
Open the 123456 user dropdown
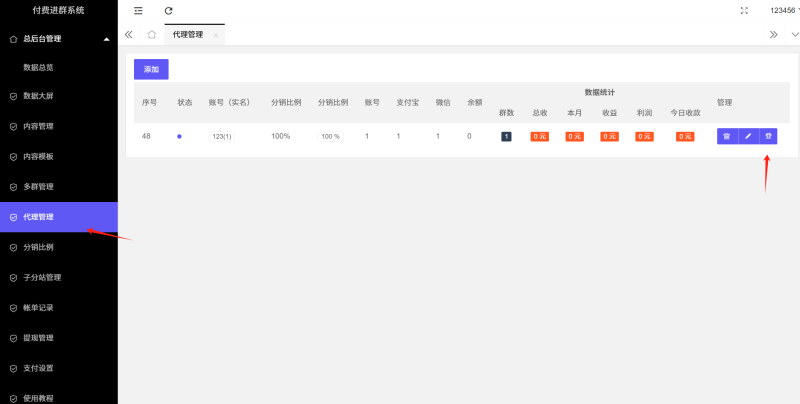[784, 10]
